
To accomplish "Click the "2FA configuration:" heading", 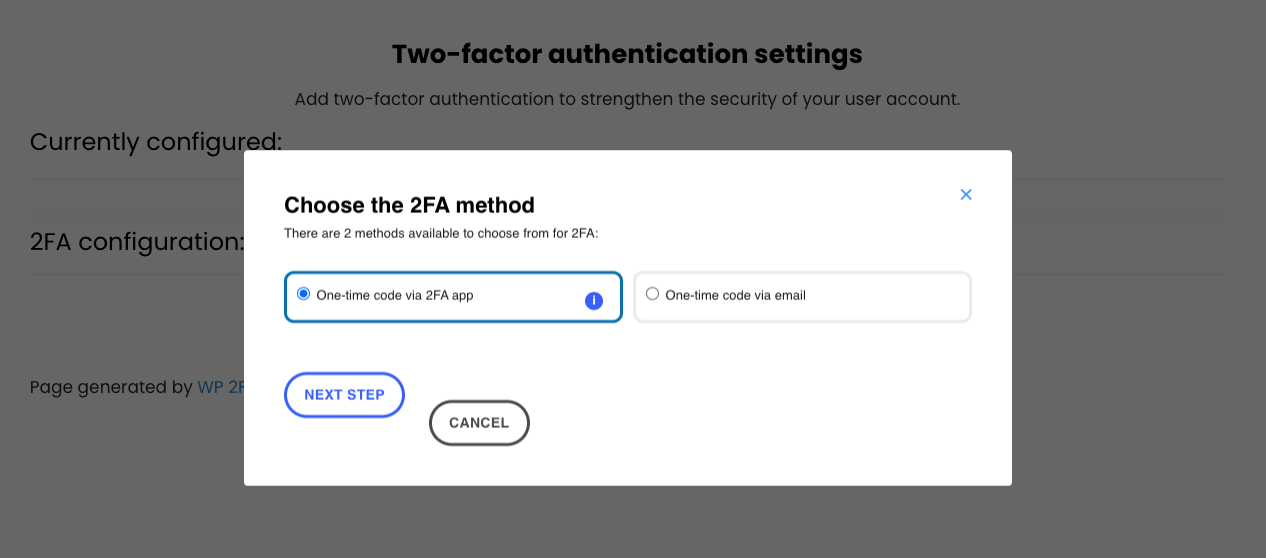I will click(x=137, y=242).
